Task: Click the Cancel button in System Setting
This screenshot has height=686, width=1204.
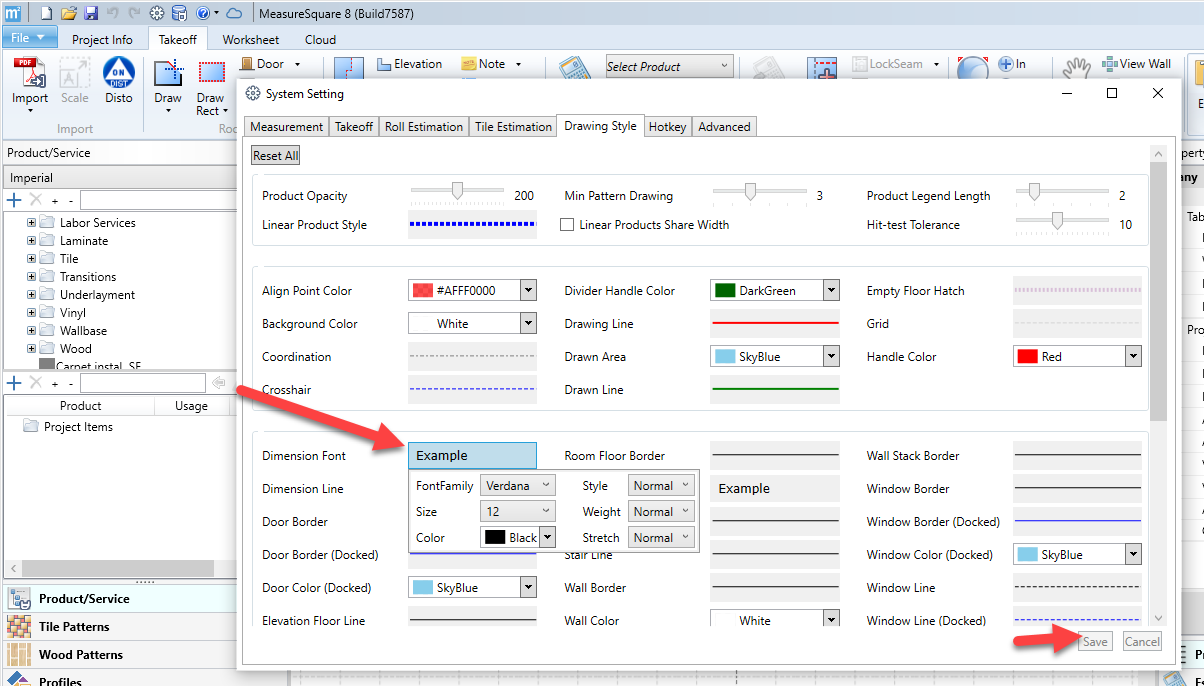Action: point(1142,642)
